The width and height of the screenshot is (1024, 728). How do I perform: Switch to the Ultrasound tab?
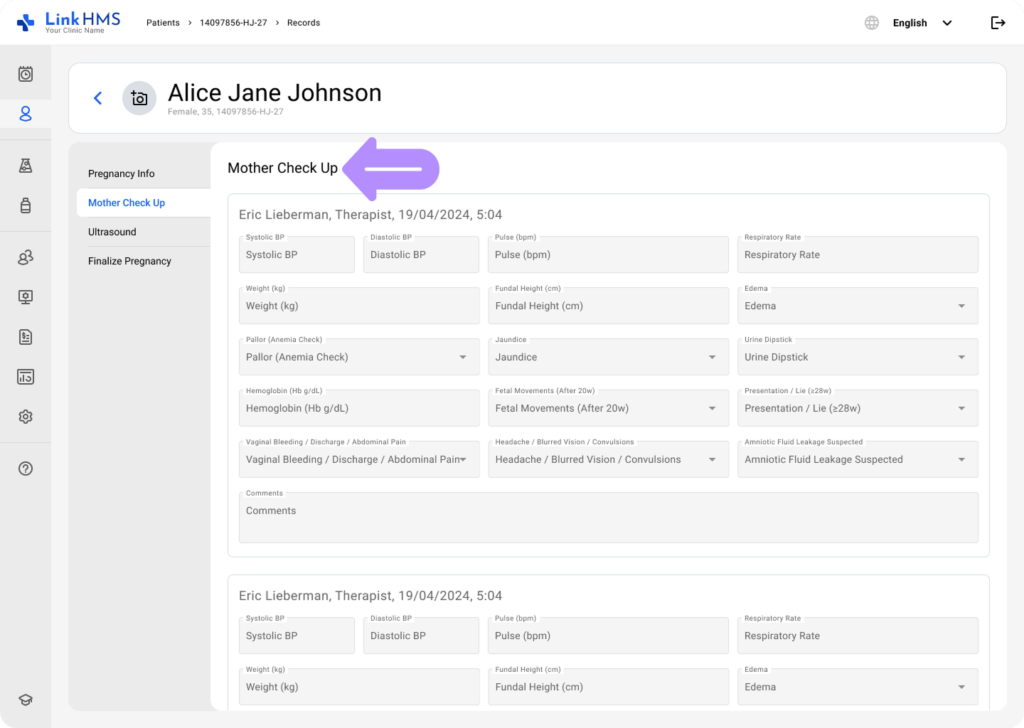(x=112, y=232)
